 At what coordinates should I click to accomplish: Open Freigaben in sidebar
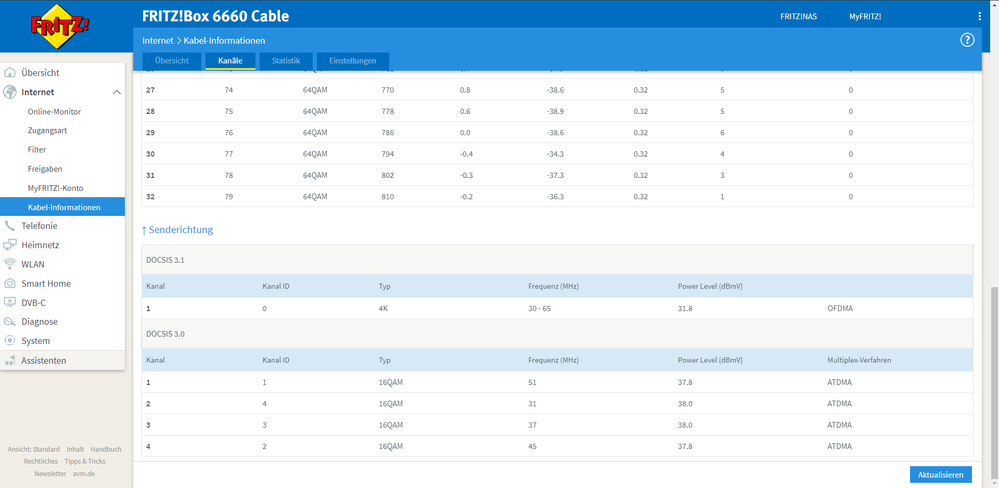[x=45, y=169]
